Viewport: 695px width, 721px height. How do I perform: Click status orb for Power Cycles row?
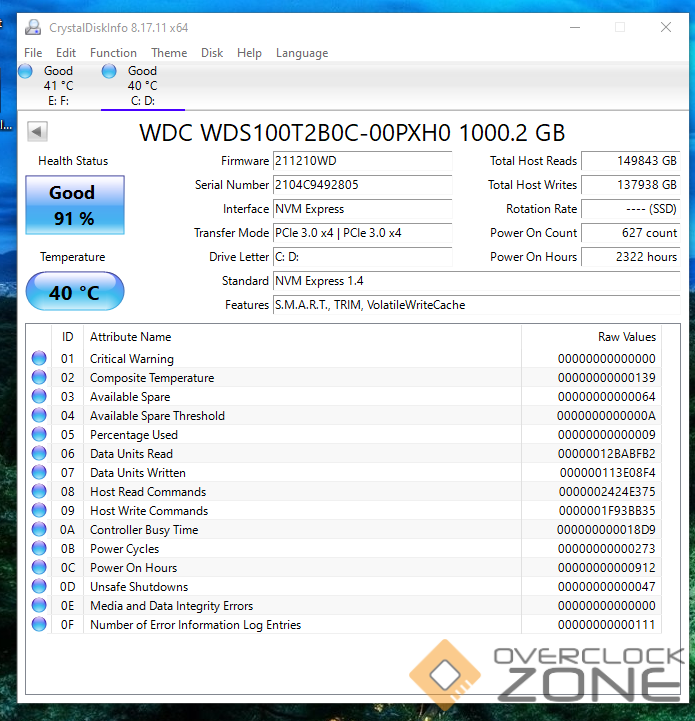click(x=39, y=548)
